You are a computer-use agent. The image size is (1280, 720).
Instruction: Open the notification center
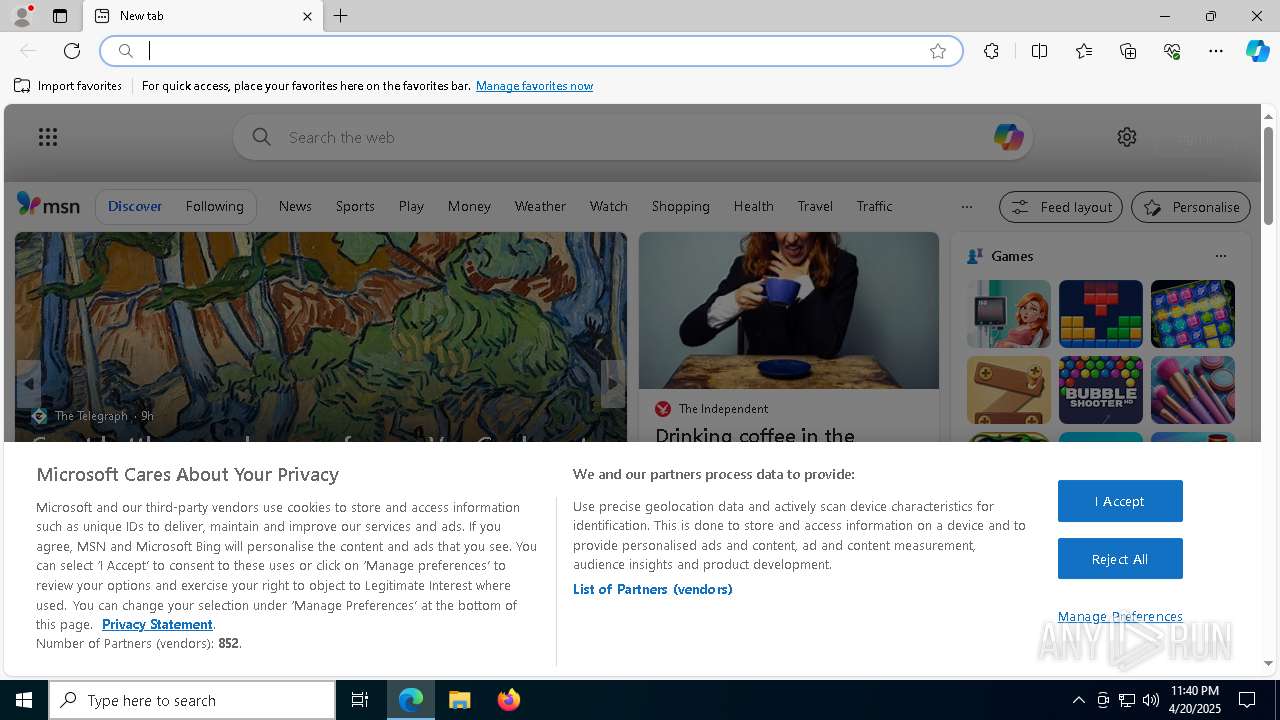coord(1247,700)
